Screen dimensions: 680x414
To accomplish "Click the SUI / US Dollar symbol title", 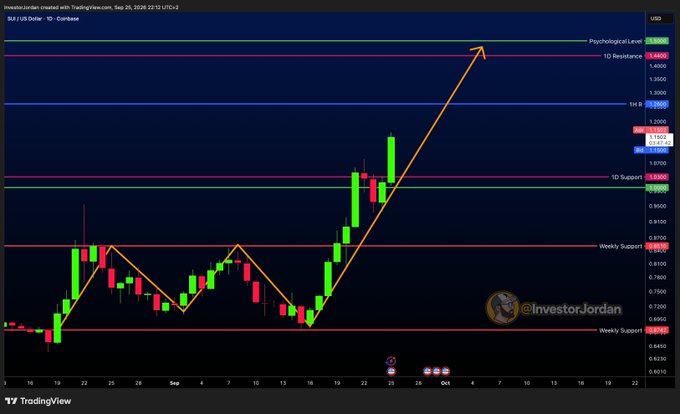I will pos(43,19).
